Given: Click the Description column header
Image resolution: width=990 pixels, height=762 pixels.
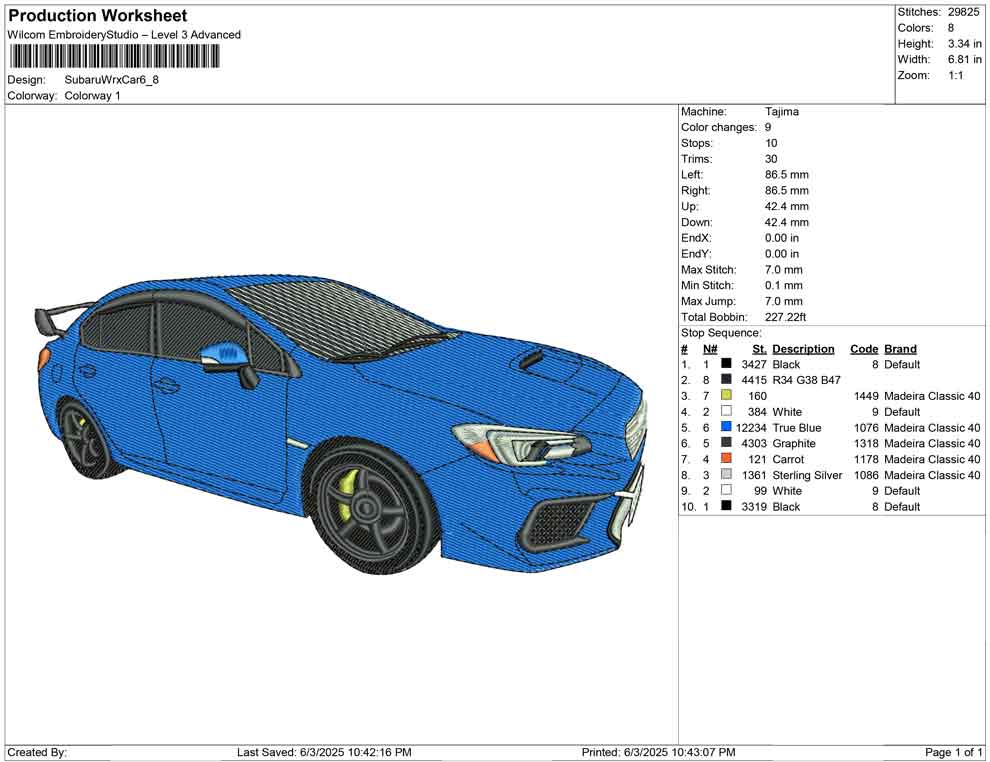Looking at the screenshot, I should point(803,349).
